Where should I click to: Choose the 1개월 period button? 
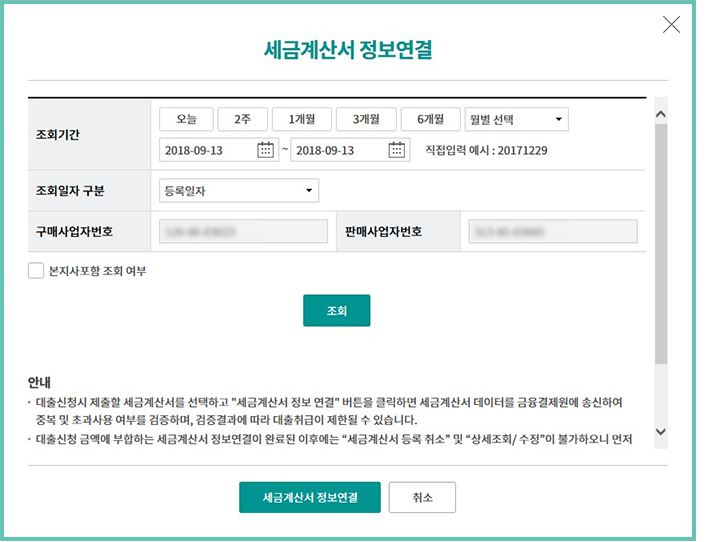(301, 120)
